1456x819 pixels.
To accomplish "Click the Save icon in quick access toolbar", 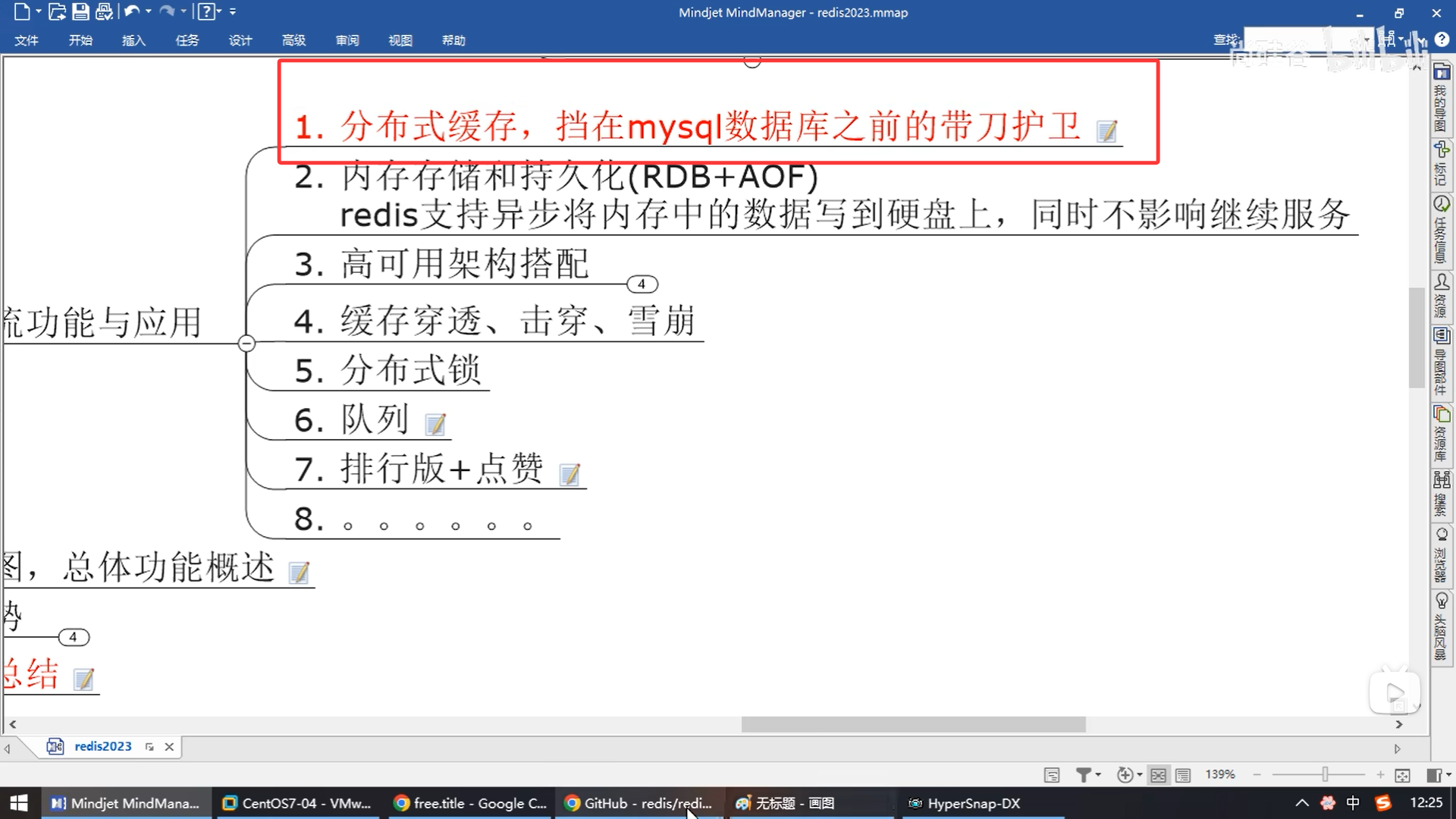I will (80, 11).
